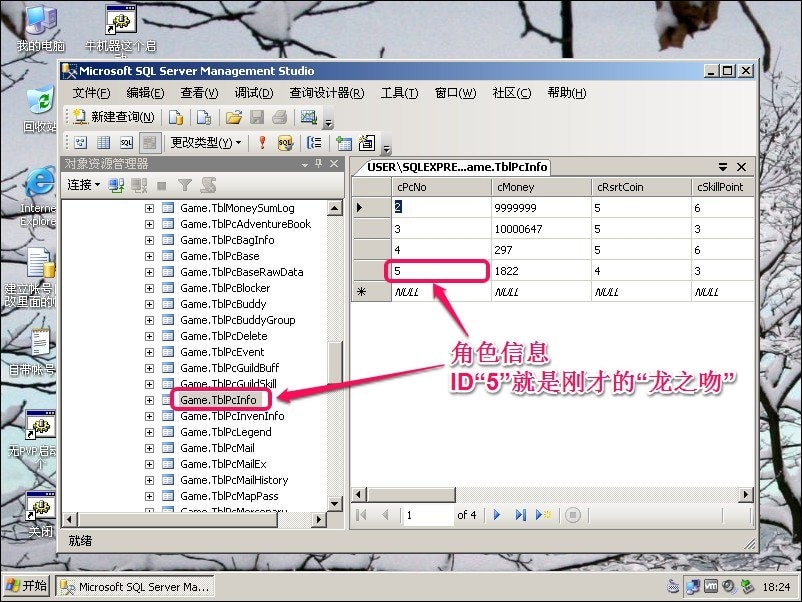802x602 pixels.
Task: Expand the Game.TblPcInfo tree node
Action: [148, 399]
